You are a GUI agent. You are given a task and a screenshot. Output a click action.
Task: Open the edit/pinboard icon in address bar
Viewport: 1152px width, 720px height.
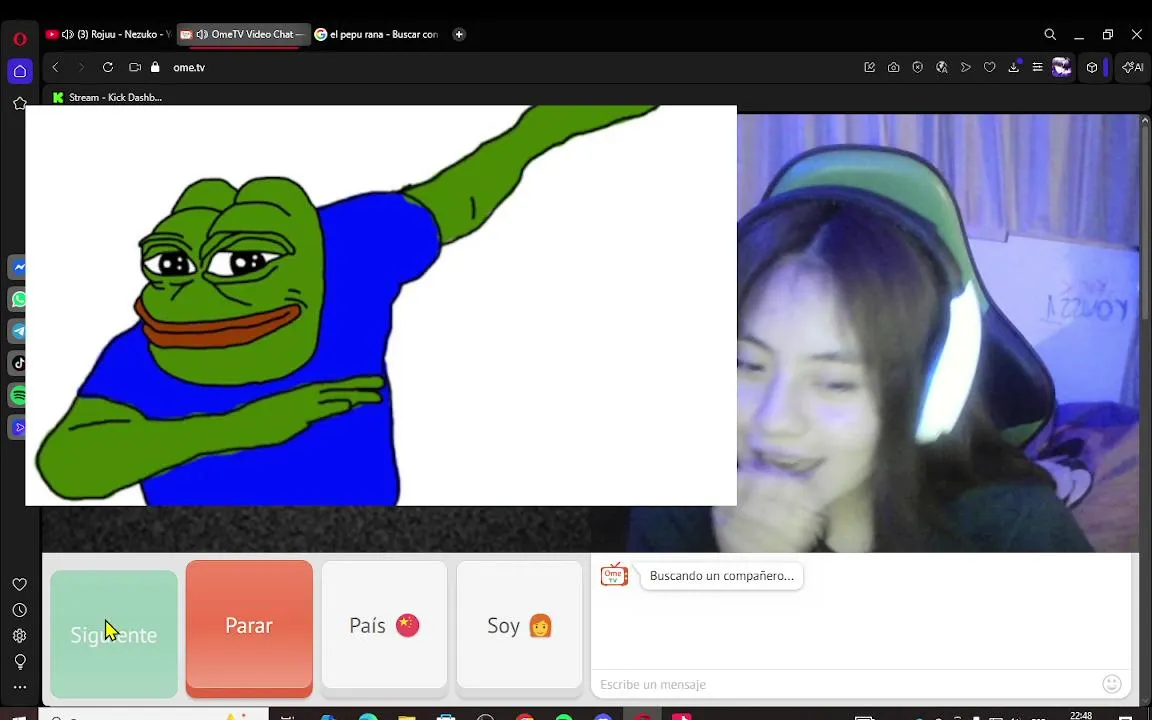(x=870, y=67)
